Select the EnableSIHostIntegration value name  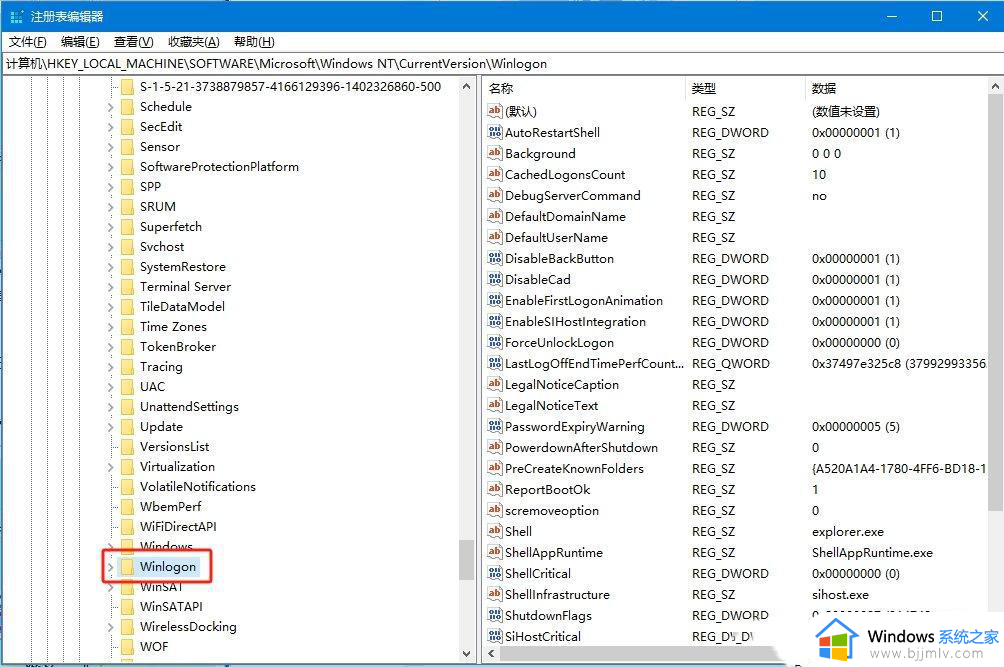(575, 322)
